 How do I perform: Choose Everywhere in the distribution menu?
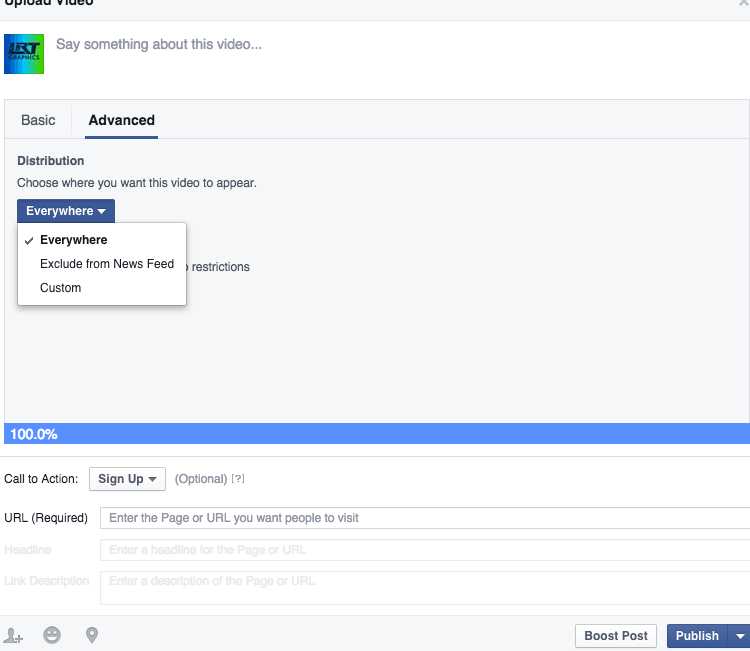(x=102, y=240)
